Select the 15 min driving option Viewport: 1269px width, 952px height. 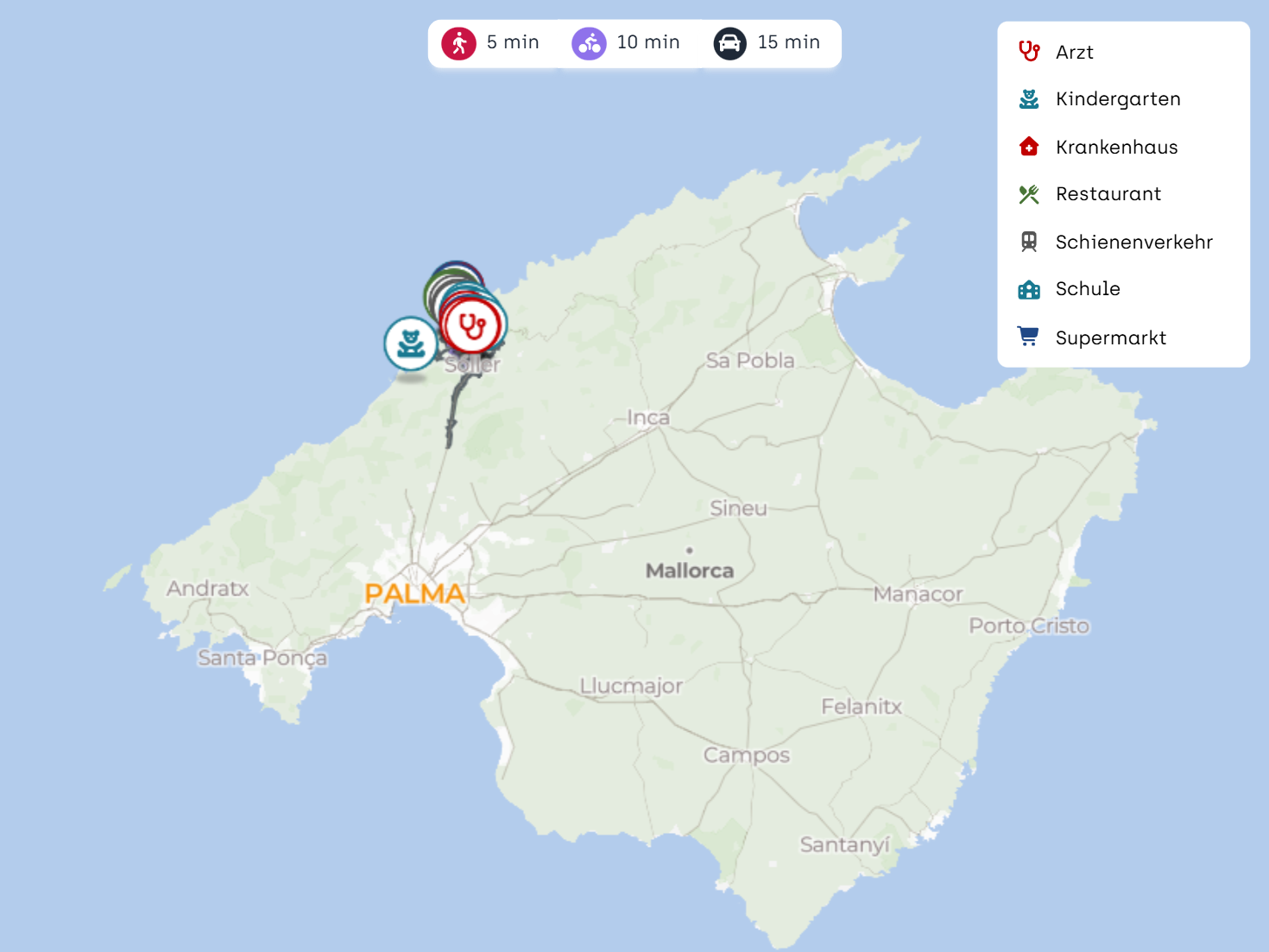pos(788,42)
